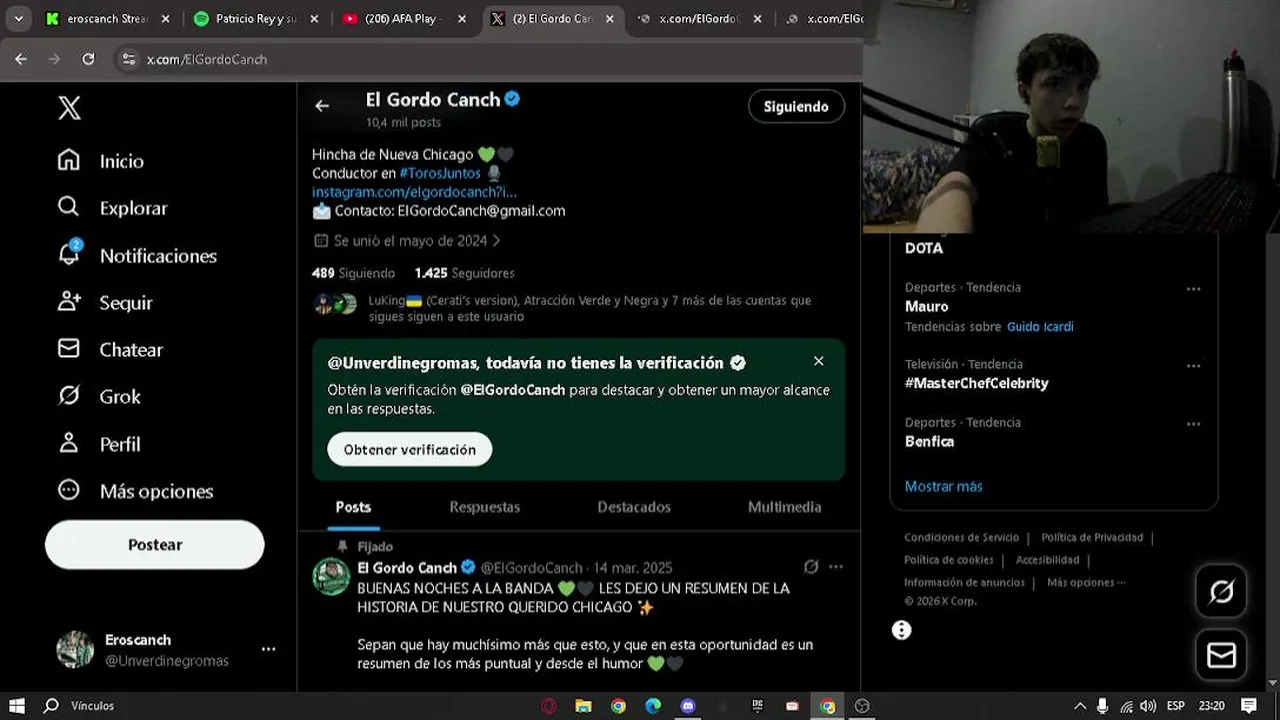View site information icon in address bar

(x=128, y=59)
